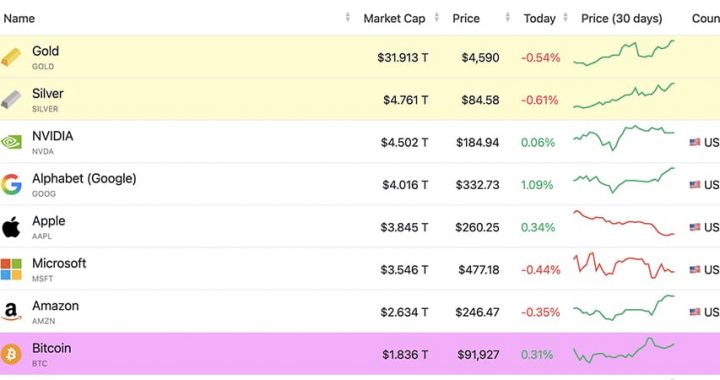The width and height of the screenshot is (720, 380).
Task: Select the Apple logo icon
Action: click(11, 227)
